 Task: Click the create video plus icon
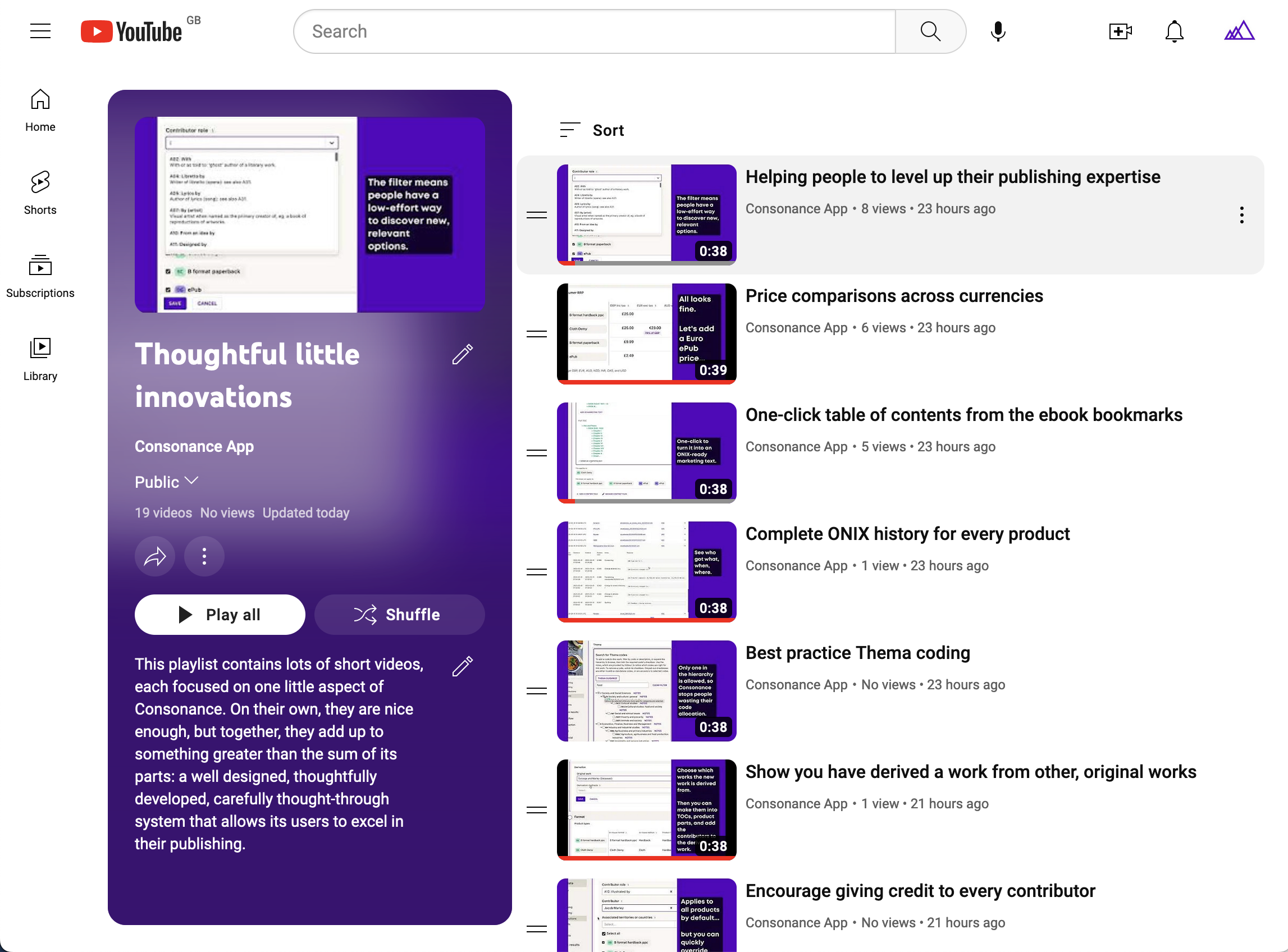[1120, 31]
